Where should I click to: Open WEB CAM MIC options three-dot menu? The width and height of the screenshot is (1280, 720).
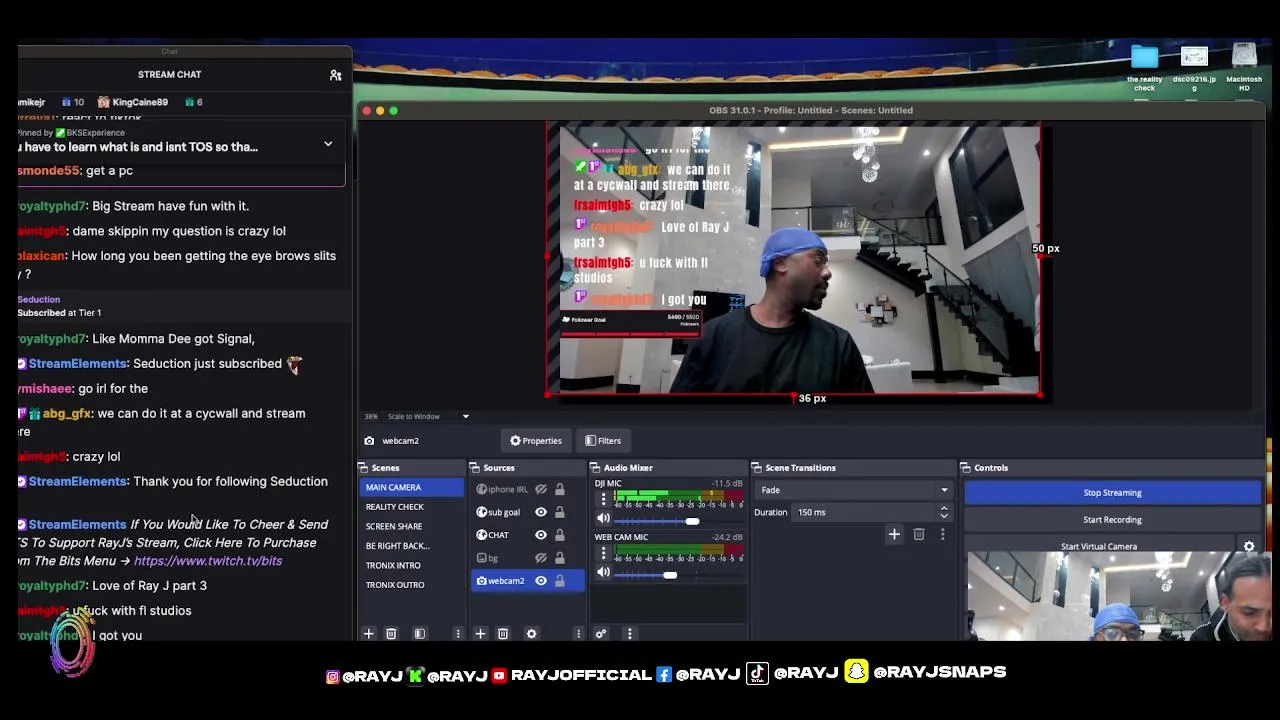(603, 553)
